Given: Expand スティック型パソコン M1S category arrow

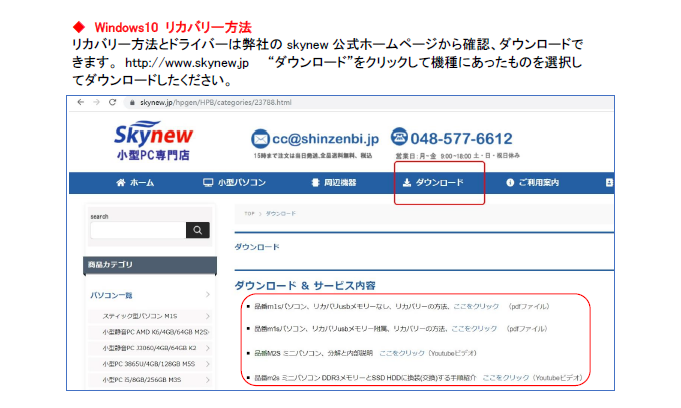Looking at the screenshot, I should [207, 315].
